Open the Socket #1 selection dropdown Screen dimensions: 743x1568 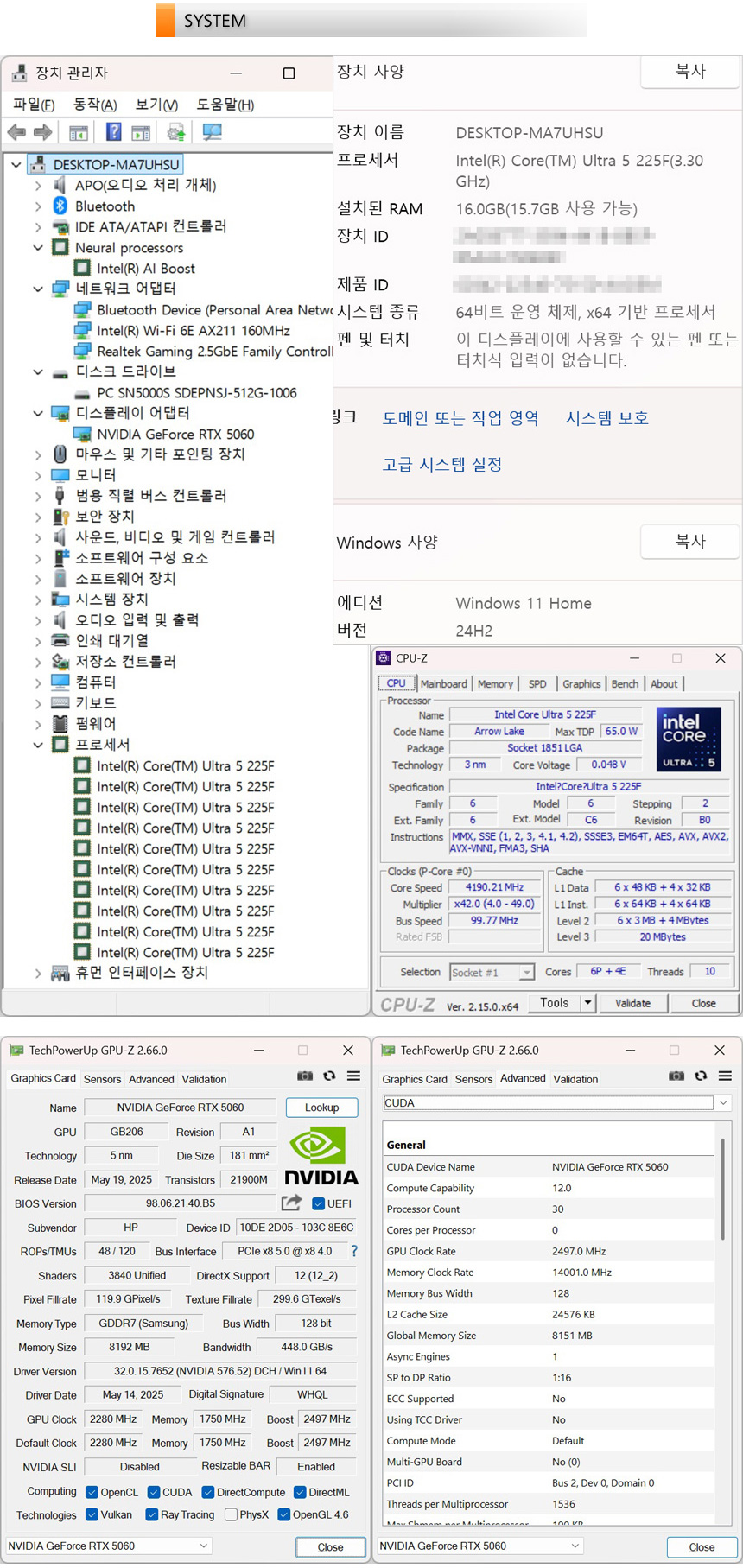coord(526,973)
